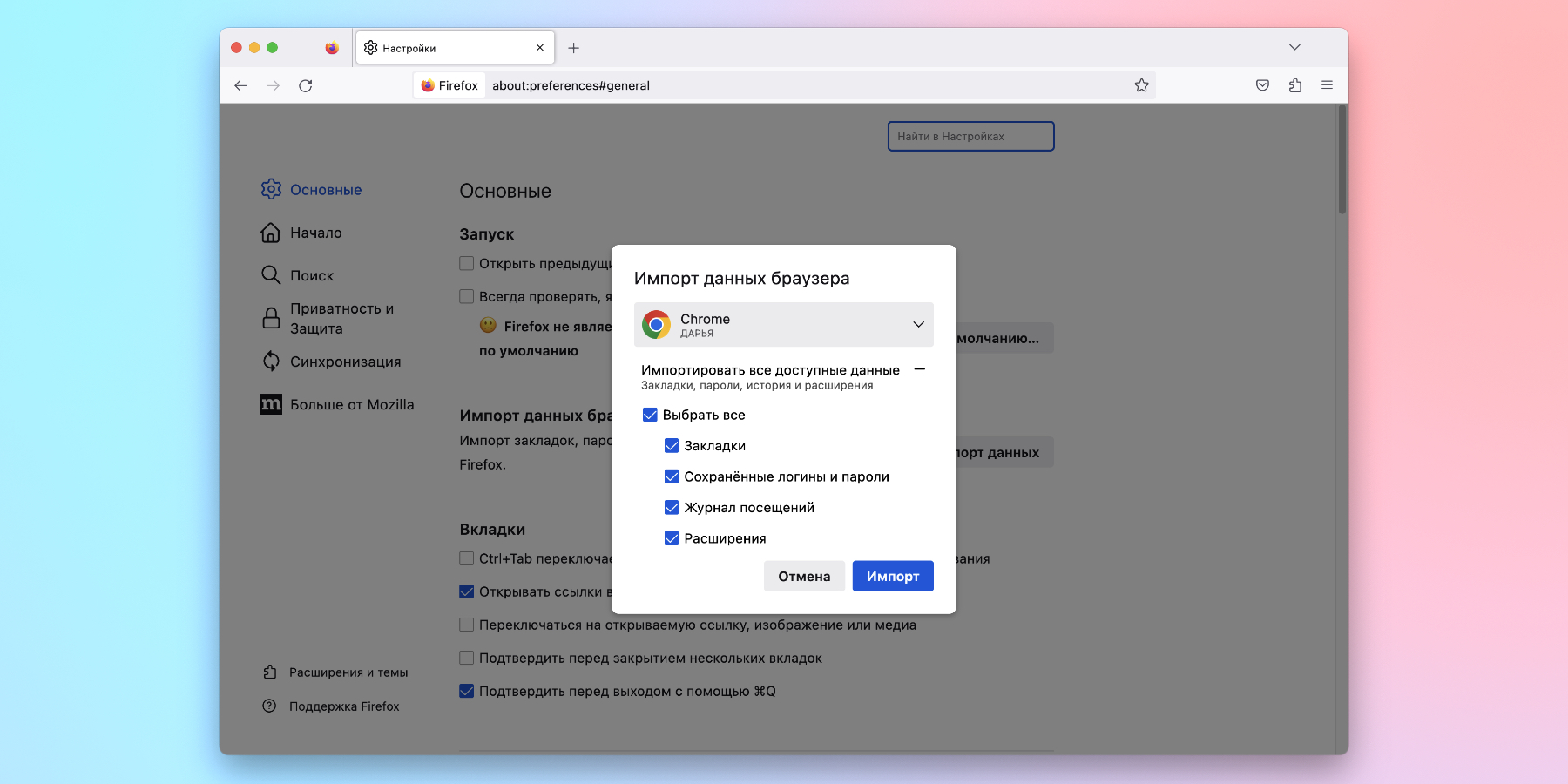Toggle Всегда проверять checkbox

[x=467, y=296]
